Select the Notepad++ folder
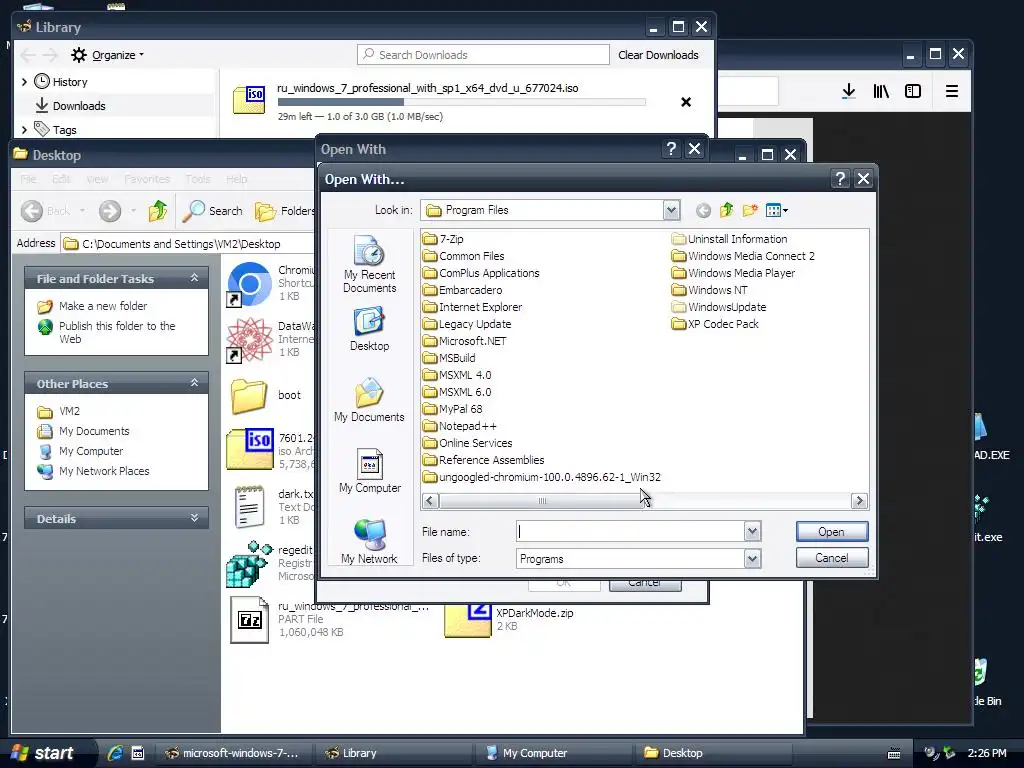The image size is (1024, 768). pyautogui.click(x=460, y=426)
